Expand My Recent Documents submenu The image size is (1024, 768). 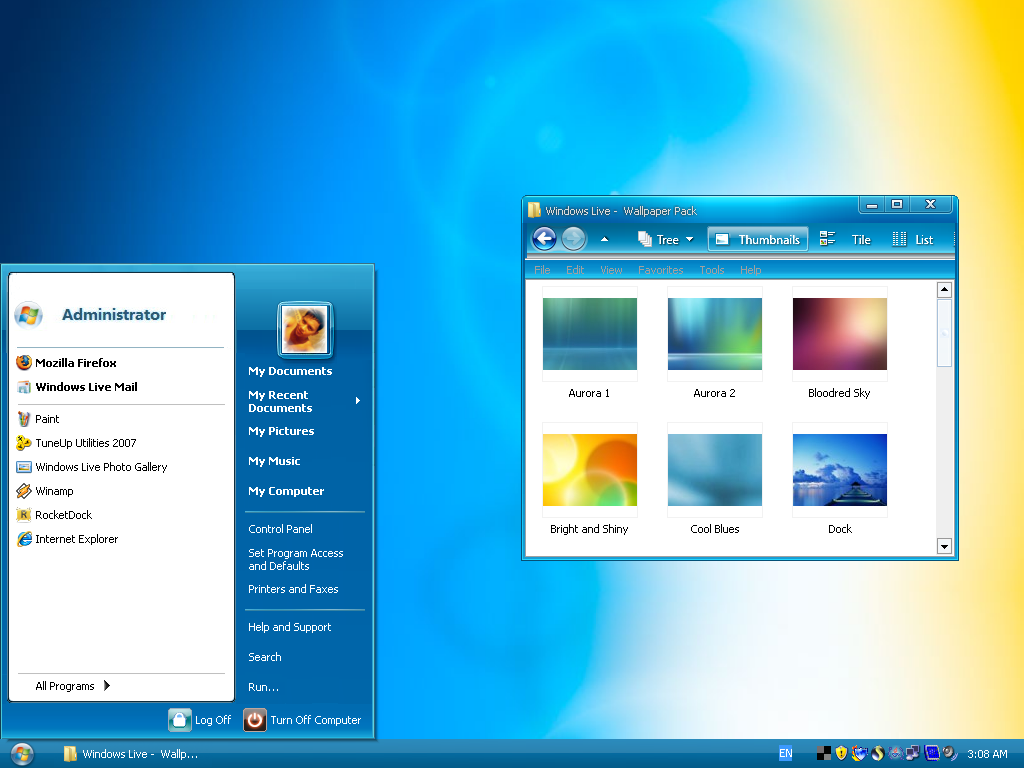(x=358, y=401)
